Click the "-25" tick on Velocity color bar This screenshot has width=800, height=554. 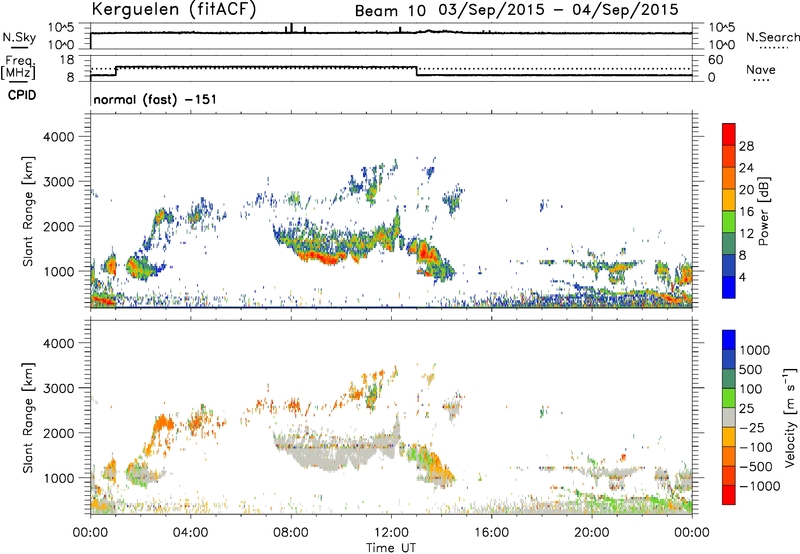click(x=752, y=428)
